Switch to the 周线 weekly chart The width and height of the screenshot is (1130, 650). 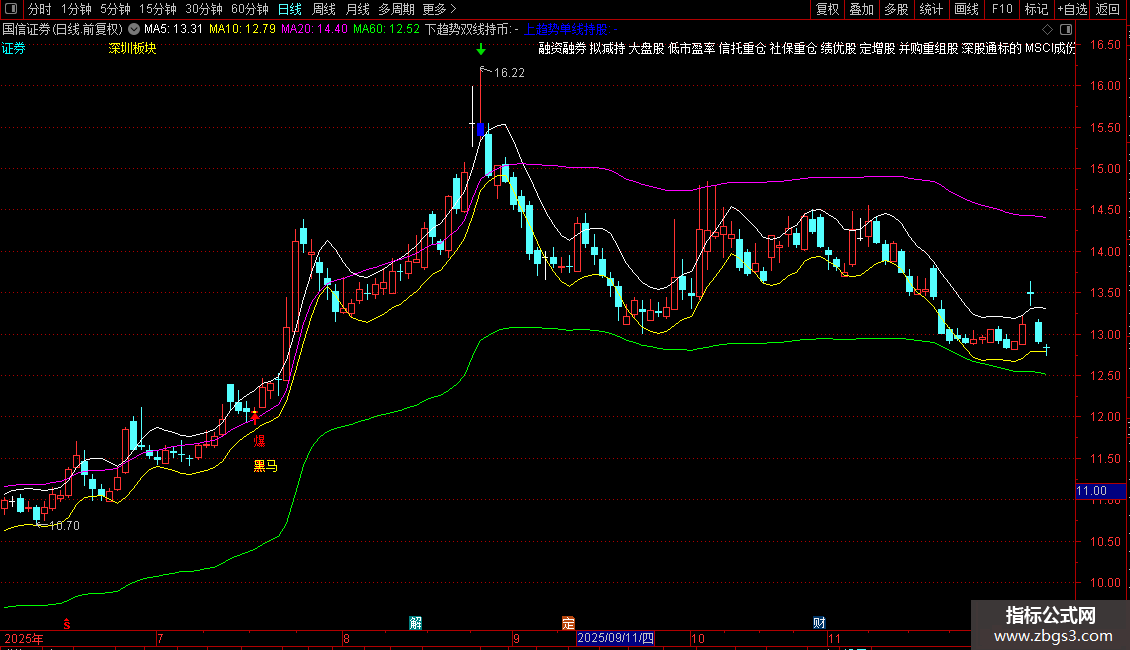[x=323, y=9]
